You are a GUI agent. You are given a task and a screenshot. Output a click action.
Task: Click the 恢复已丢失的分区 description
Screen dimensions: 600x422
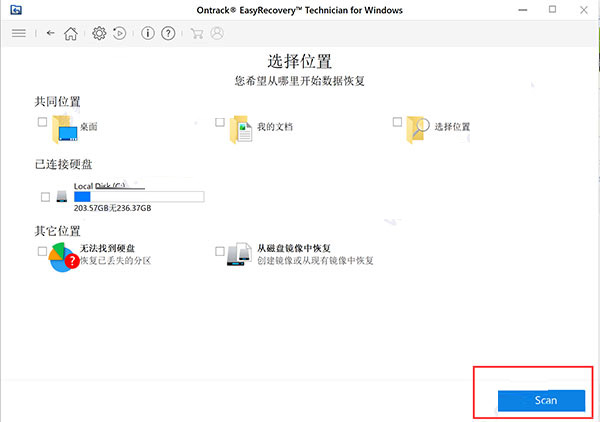[116, 261]
